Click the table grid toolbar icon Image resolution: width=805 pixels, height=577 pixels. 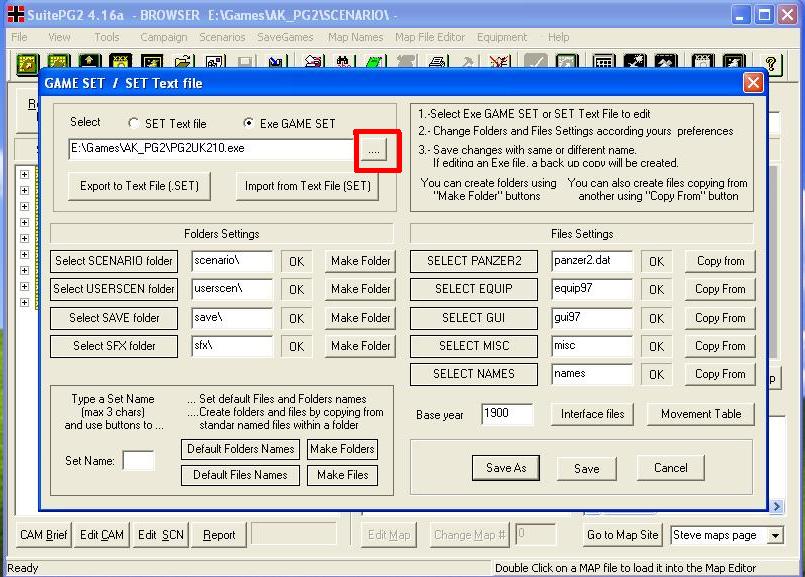click(603, 64)
